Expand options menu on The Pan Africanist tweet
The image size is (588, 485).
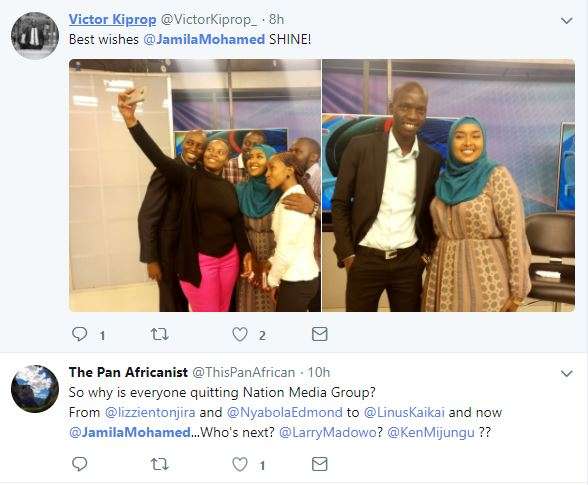pyautogui.click(x=566, y=373)
